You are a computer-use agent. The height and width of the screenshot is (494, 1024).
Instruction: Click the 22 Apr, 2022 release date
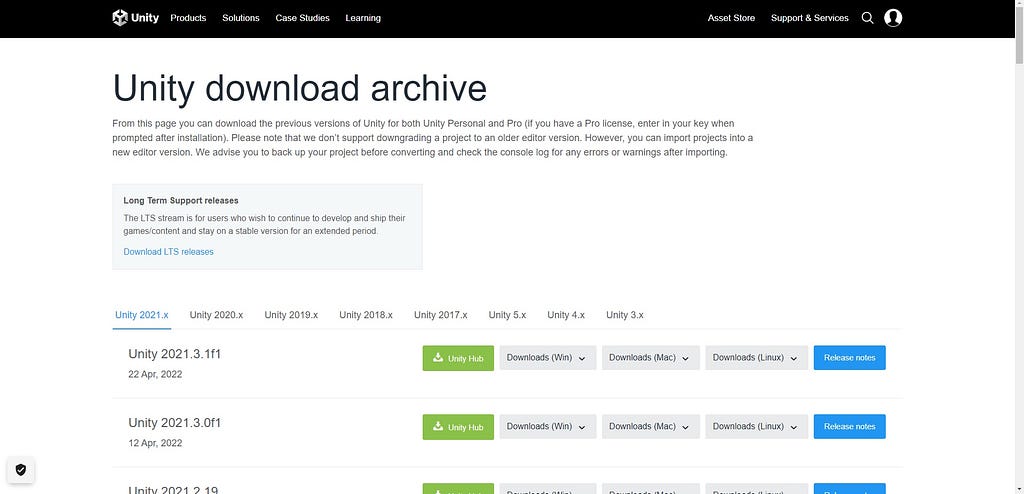155,374
